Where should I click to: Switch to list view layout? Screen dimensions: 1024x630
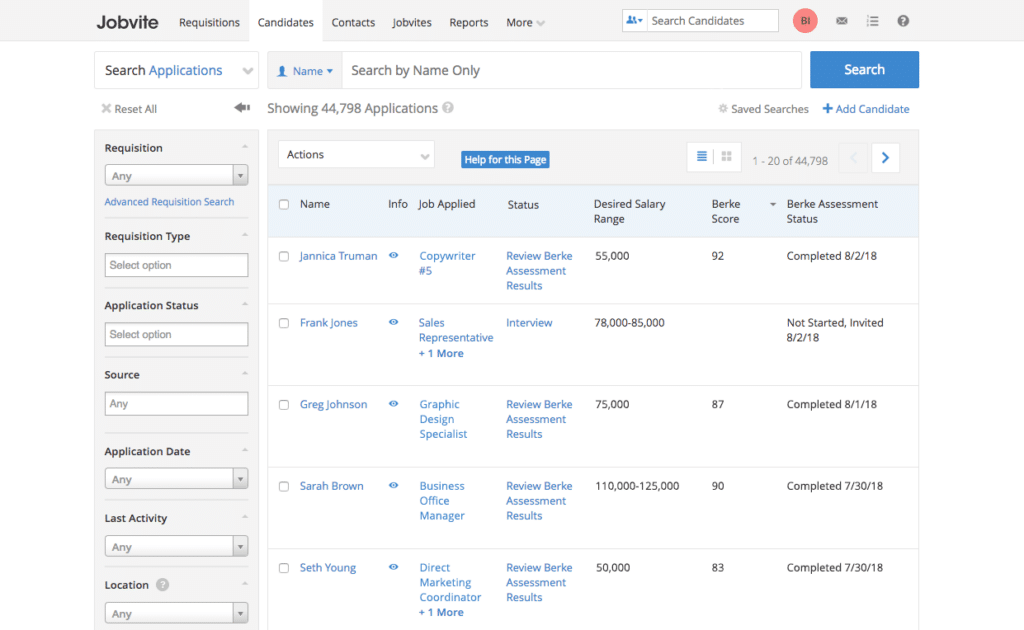pyautogui.click(x=702, y=157)
